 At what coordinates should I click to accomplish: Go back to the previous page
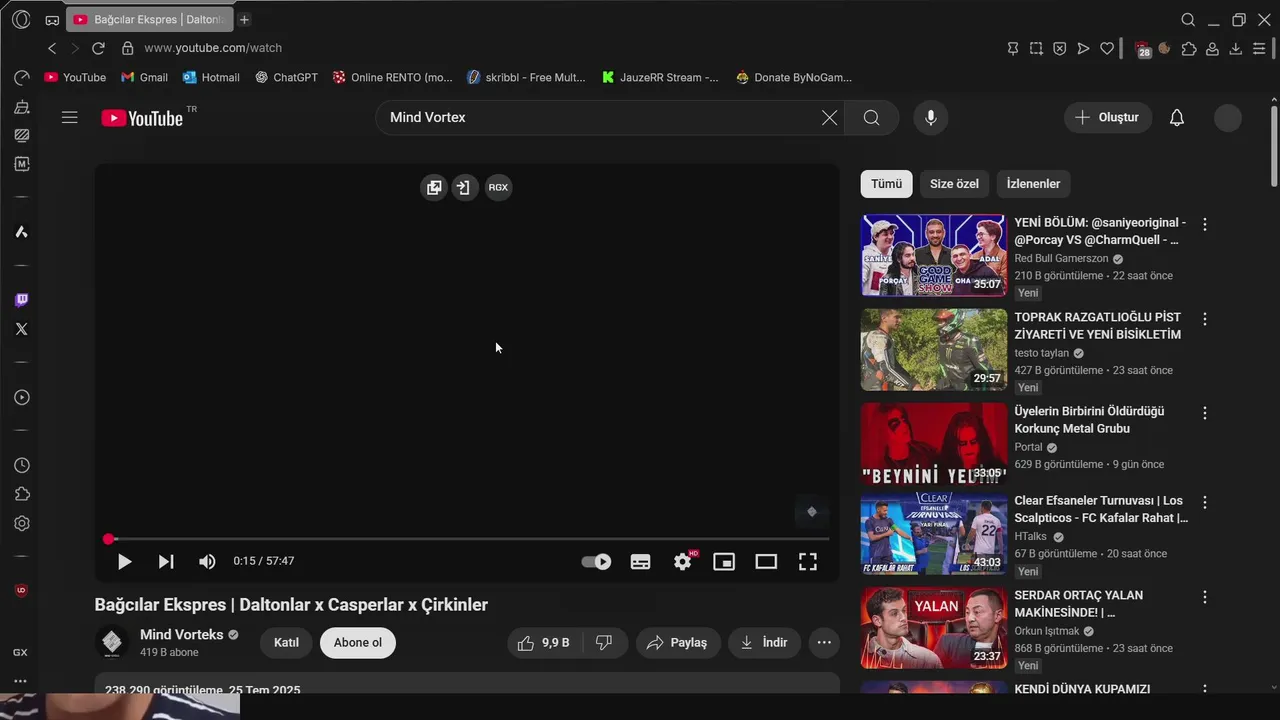click(x=52, y=48)
